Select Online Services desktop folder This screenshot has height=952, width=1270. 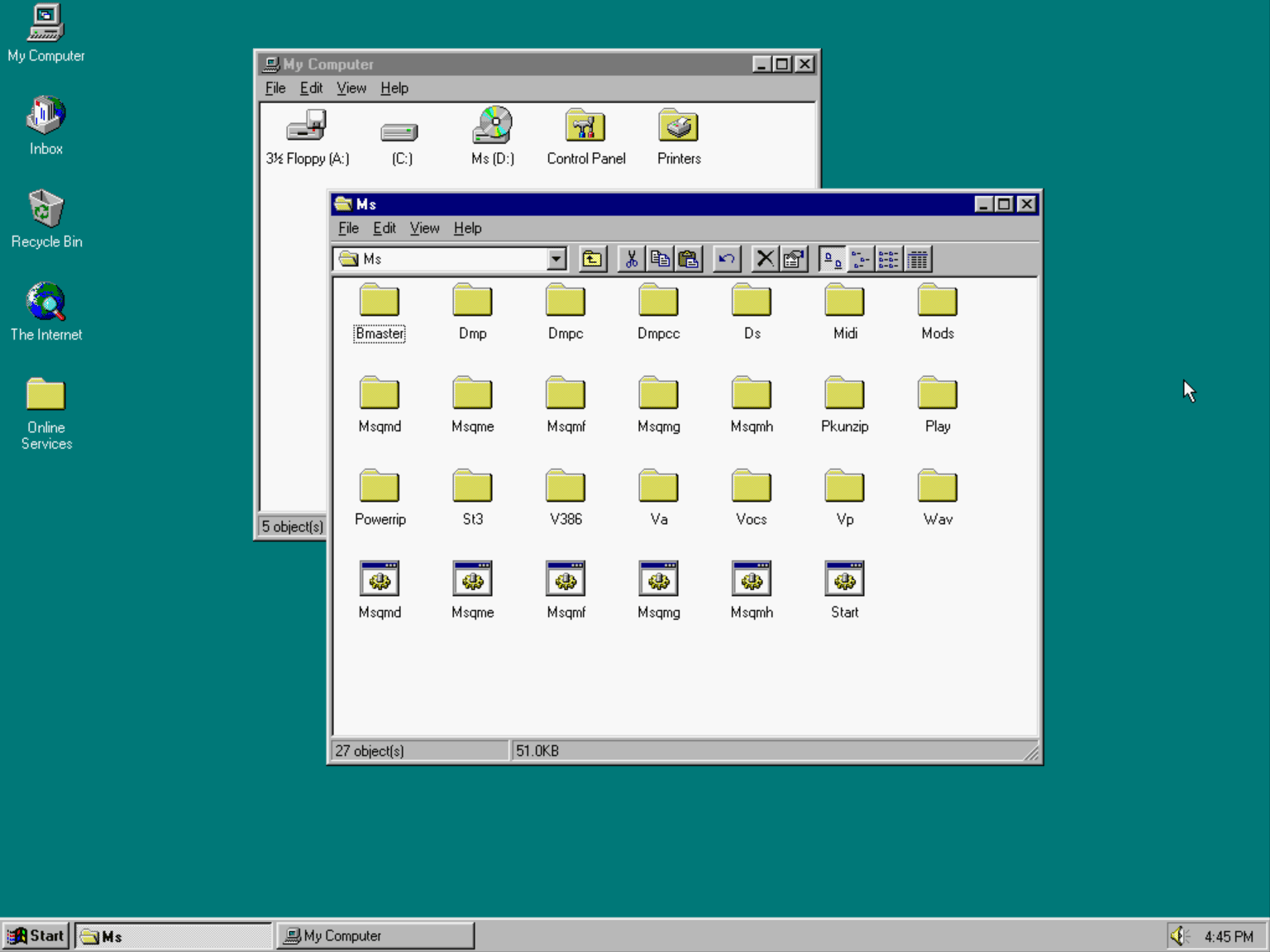(x=46, y=413)
